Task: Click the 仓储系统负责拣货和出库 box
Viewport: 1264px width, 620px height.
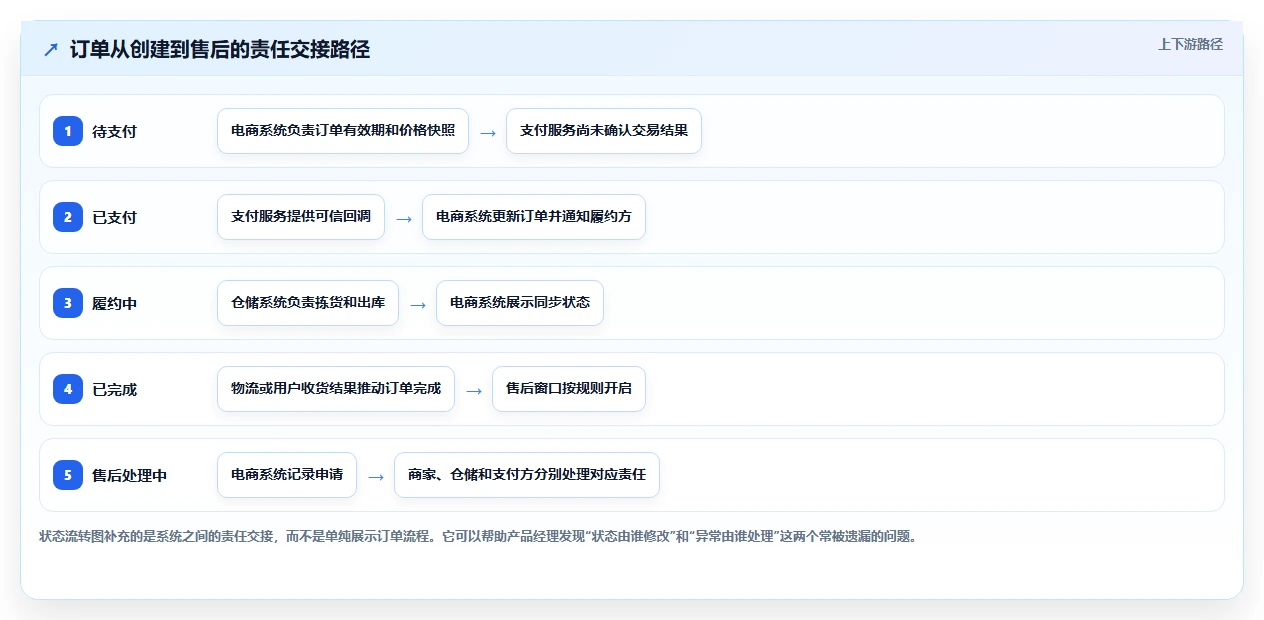Action: tap(308, 303)
